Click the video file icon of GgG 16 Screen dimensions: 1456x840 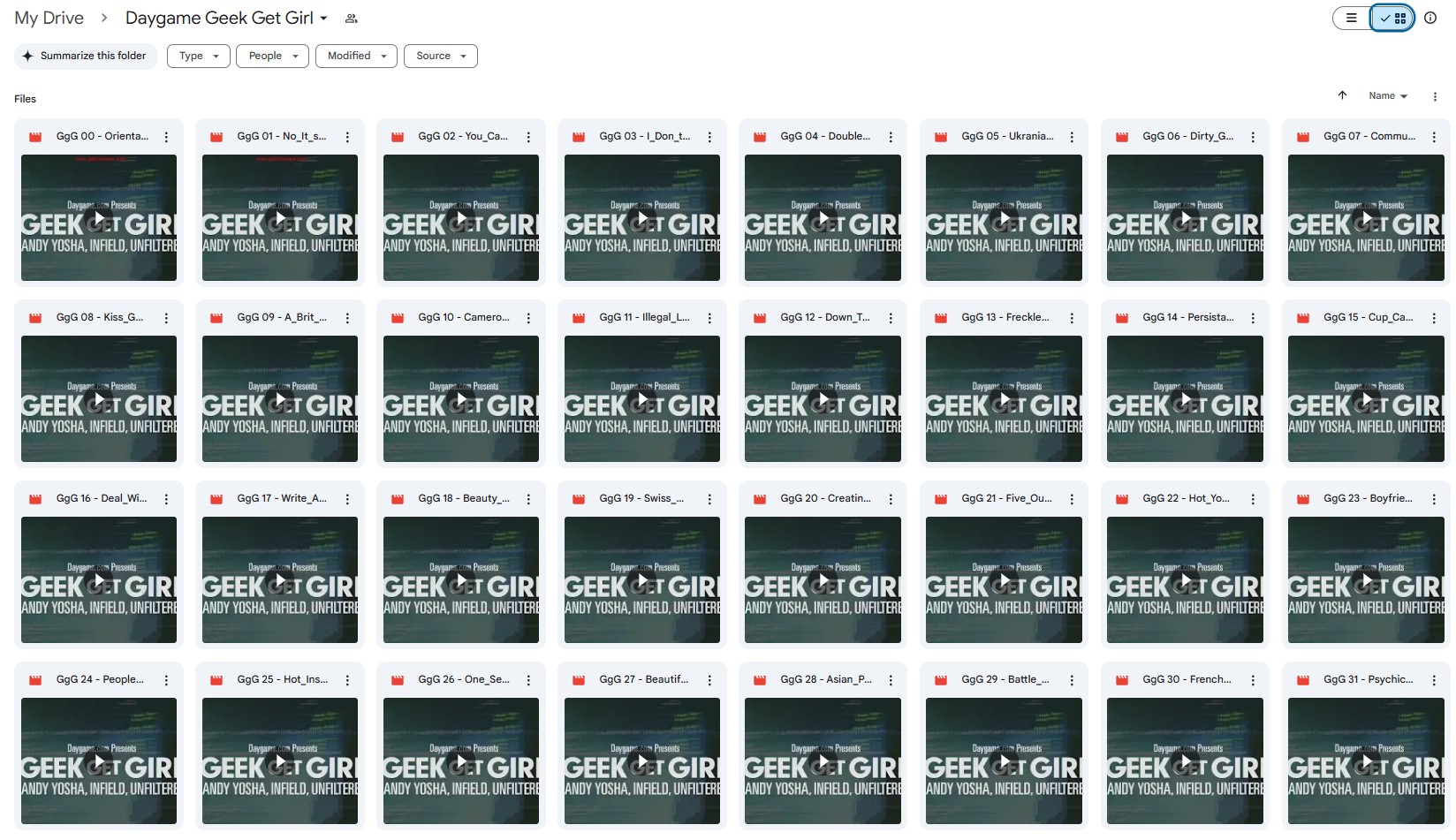click(35, 499)
